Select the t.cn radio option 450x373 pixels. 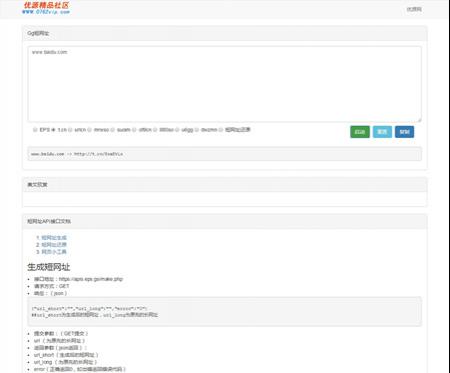(x=53, y=130)
